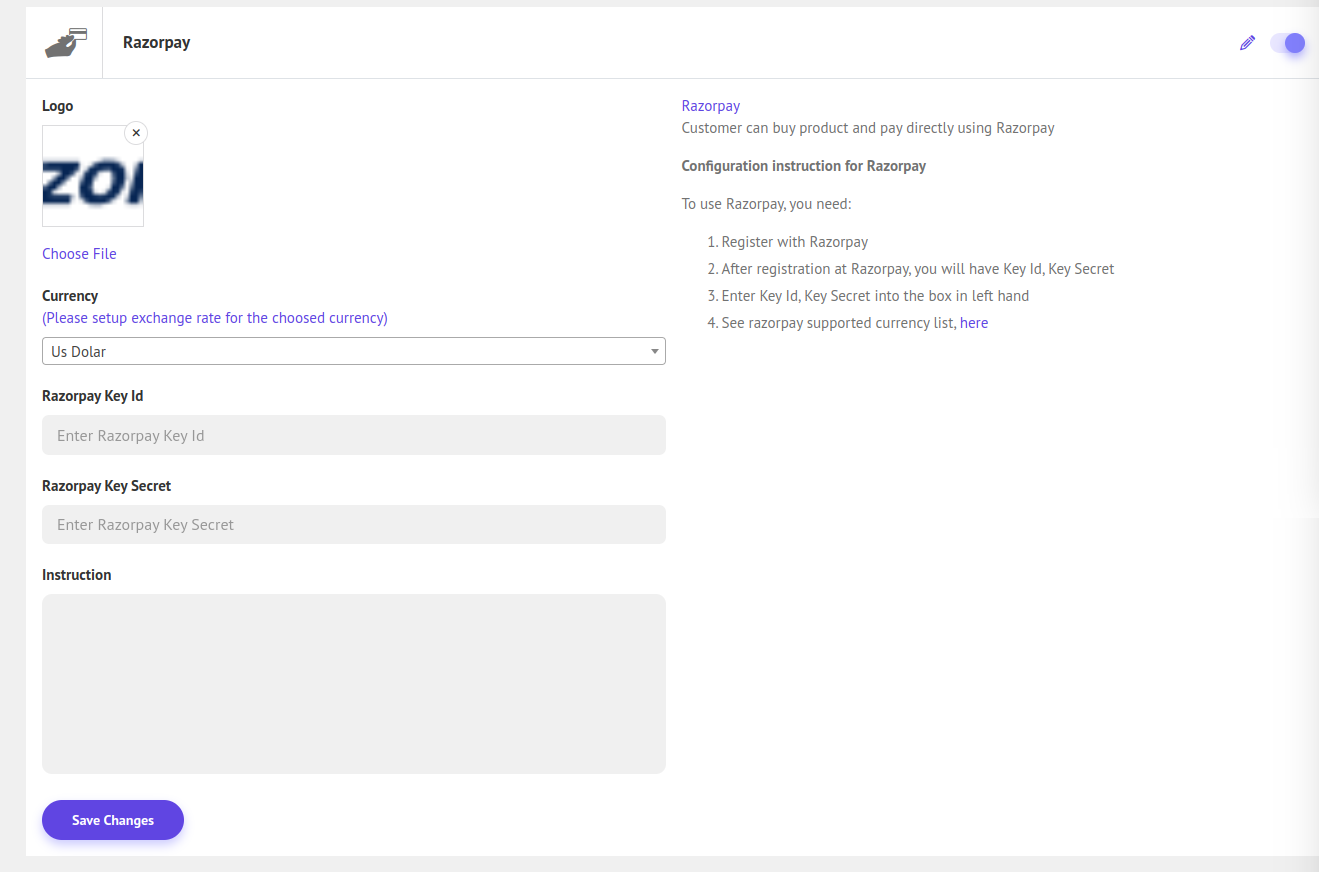
Task: Click inside the Instruction text area
Action: point(353,683)
